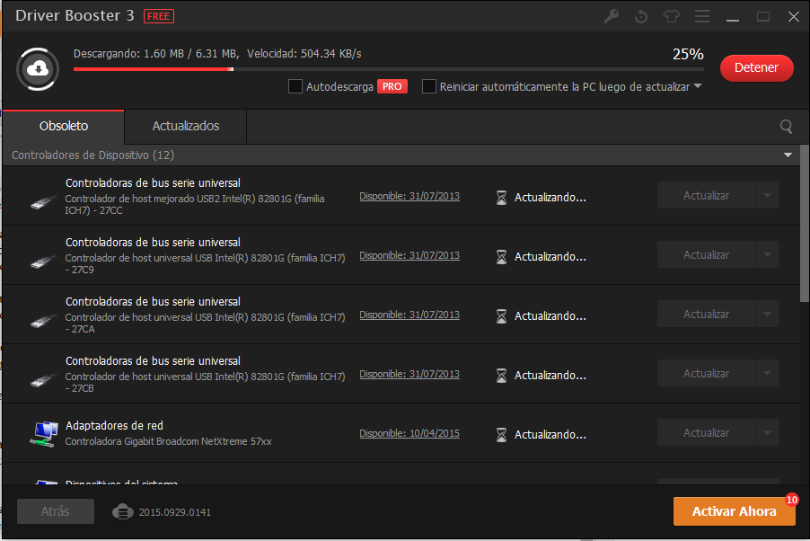Open Actualizar dropdown arrow for 27CB row
The image size is (810, 541).
tap(768, 374)
